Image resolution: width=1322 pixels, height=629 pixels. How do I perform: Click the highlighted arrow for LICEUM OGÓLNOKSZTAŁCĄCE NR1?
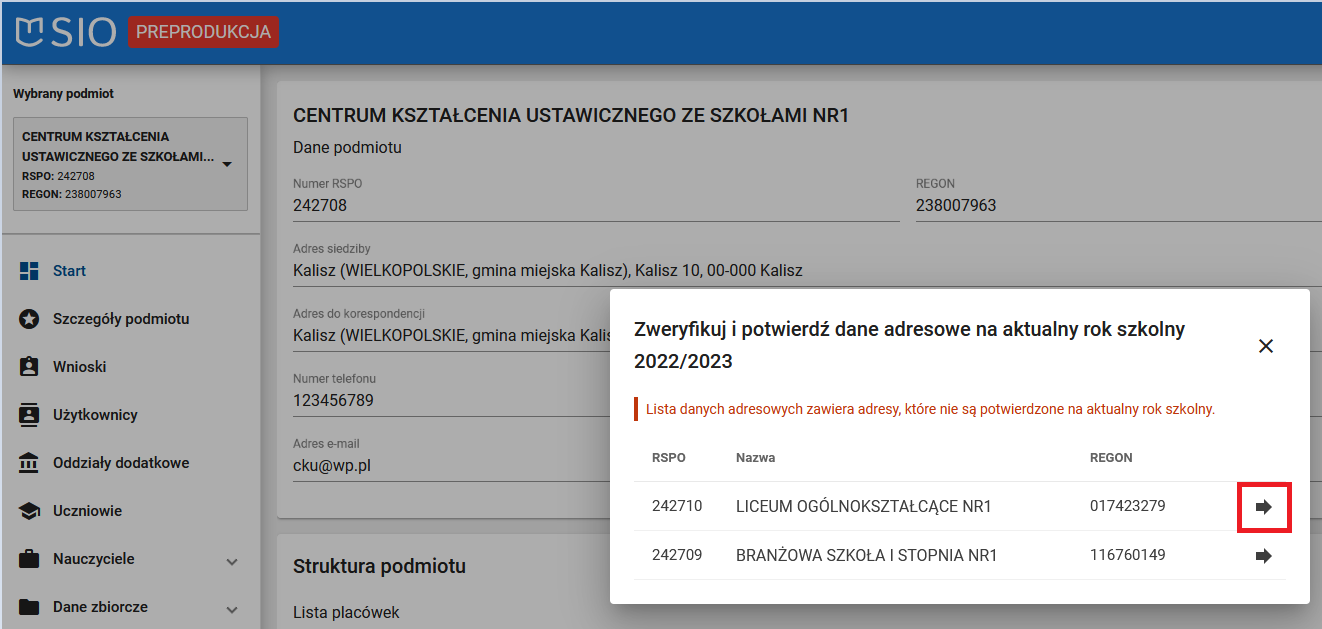(x=1264, y=505)
